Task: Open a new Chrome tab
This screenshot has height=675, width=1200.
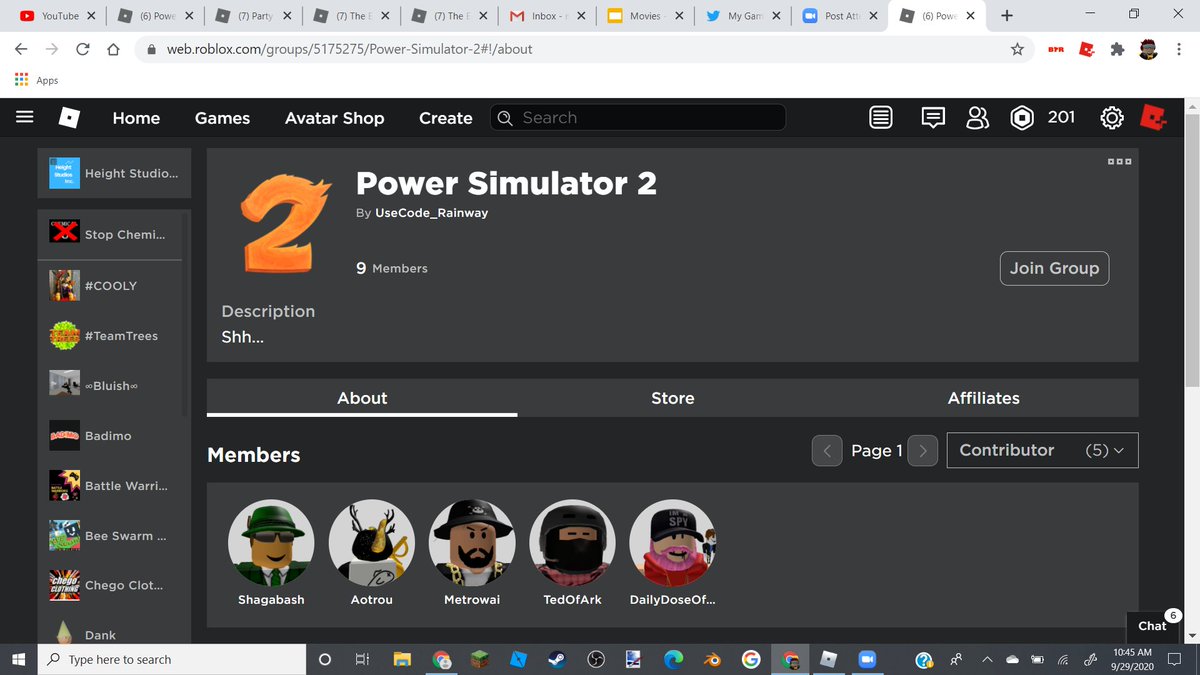Action: point(1006,16)
